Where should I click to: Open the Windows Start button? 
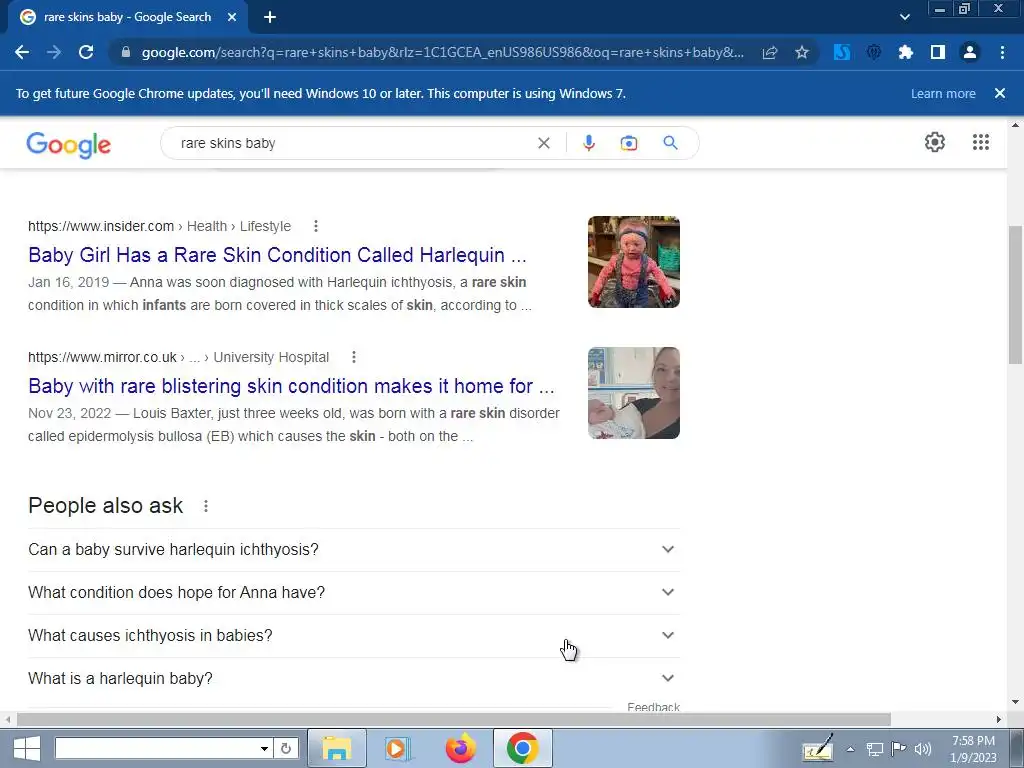pos(26,748)
